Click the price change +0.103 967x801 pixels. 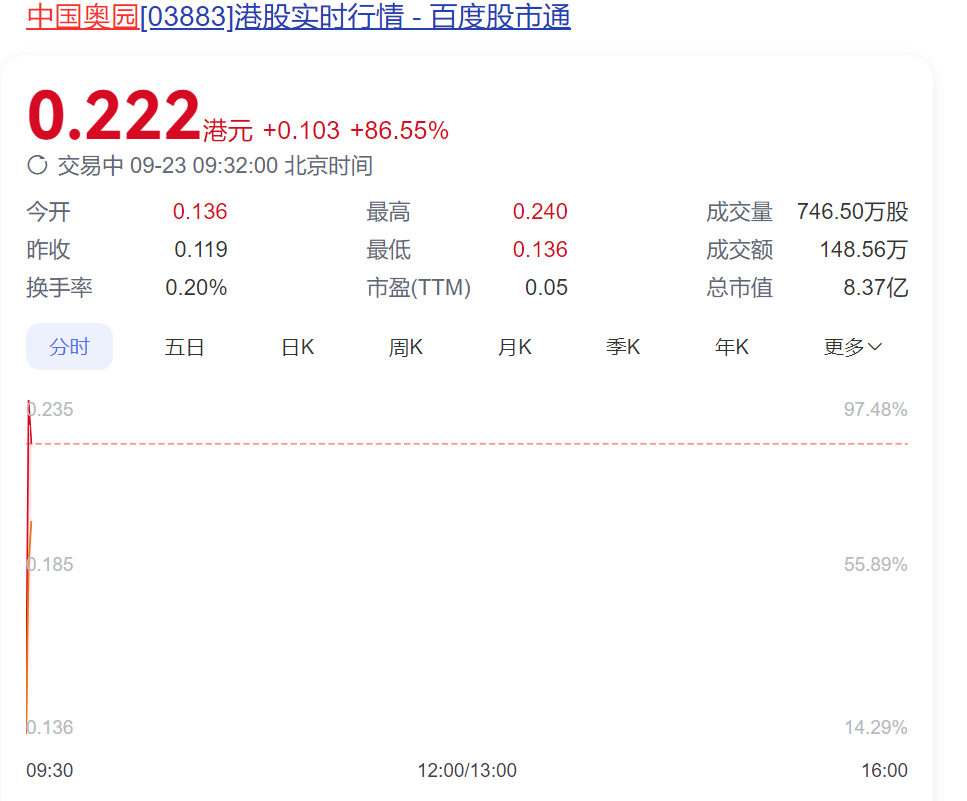(301, 131)
